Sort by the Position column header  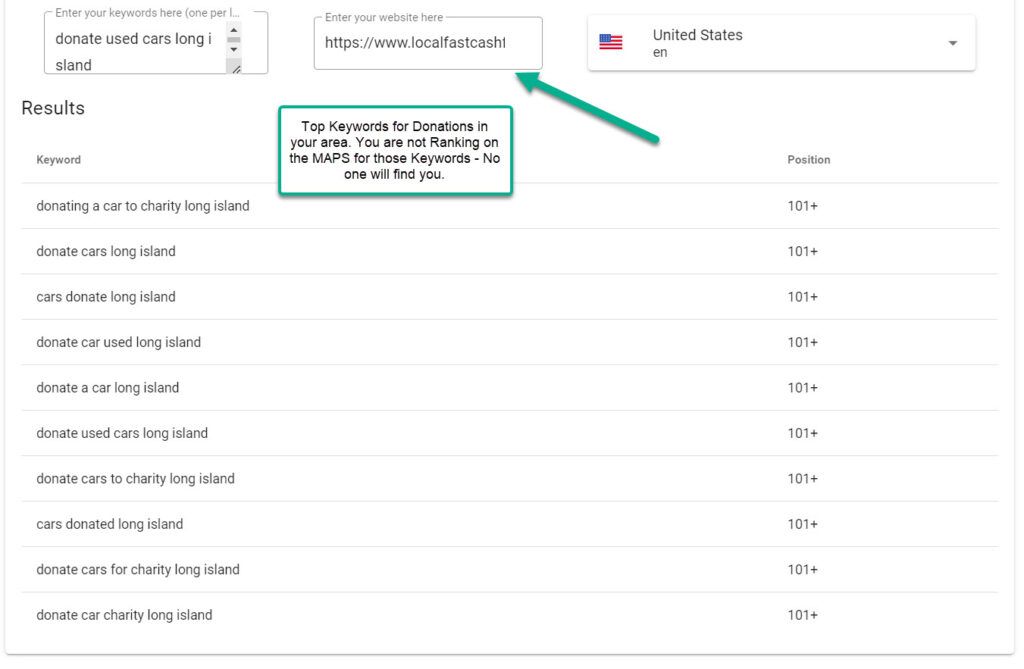pos(808,160)
